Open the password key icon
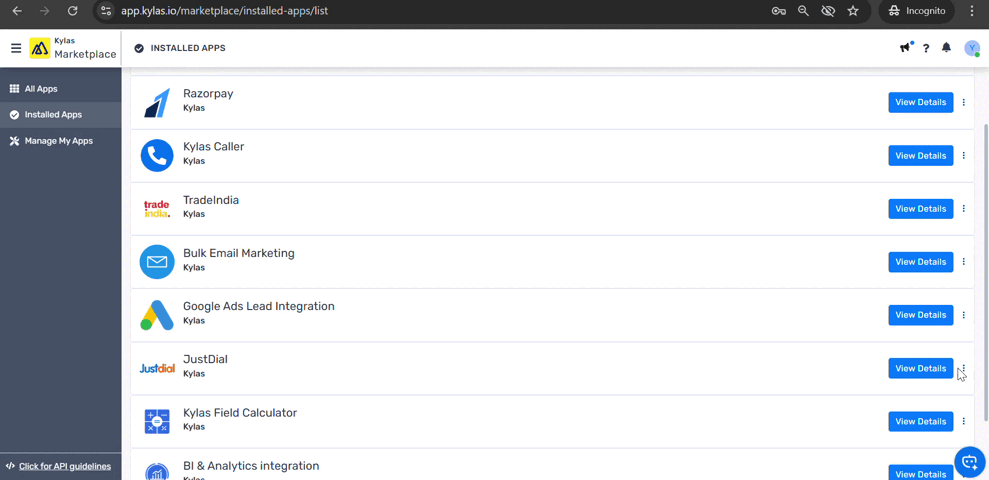The width and height of the screenshot is (989, 480). click(x=778, y=11)
